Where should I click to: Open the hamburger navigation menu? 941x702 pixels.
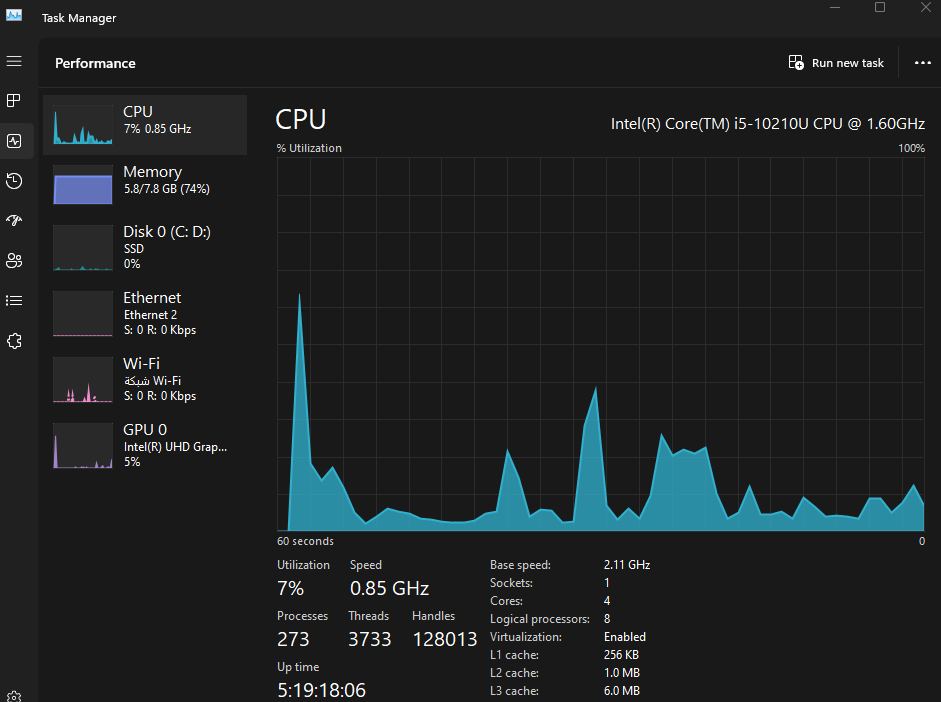[x=14, y=61]
